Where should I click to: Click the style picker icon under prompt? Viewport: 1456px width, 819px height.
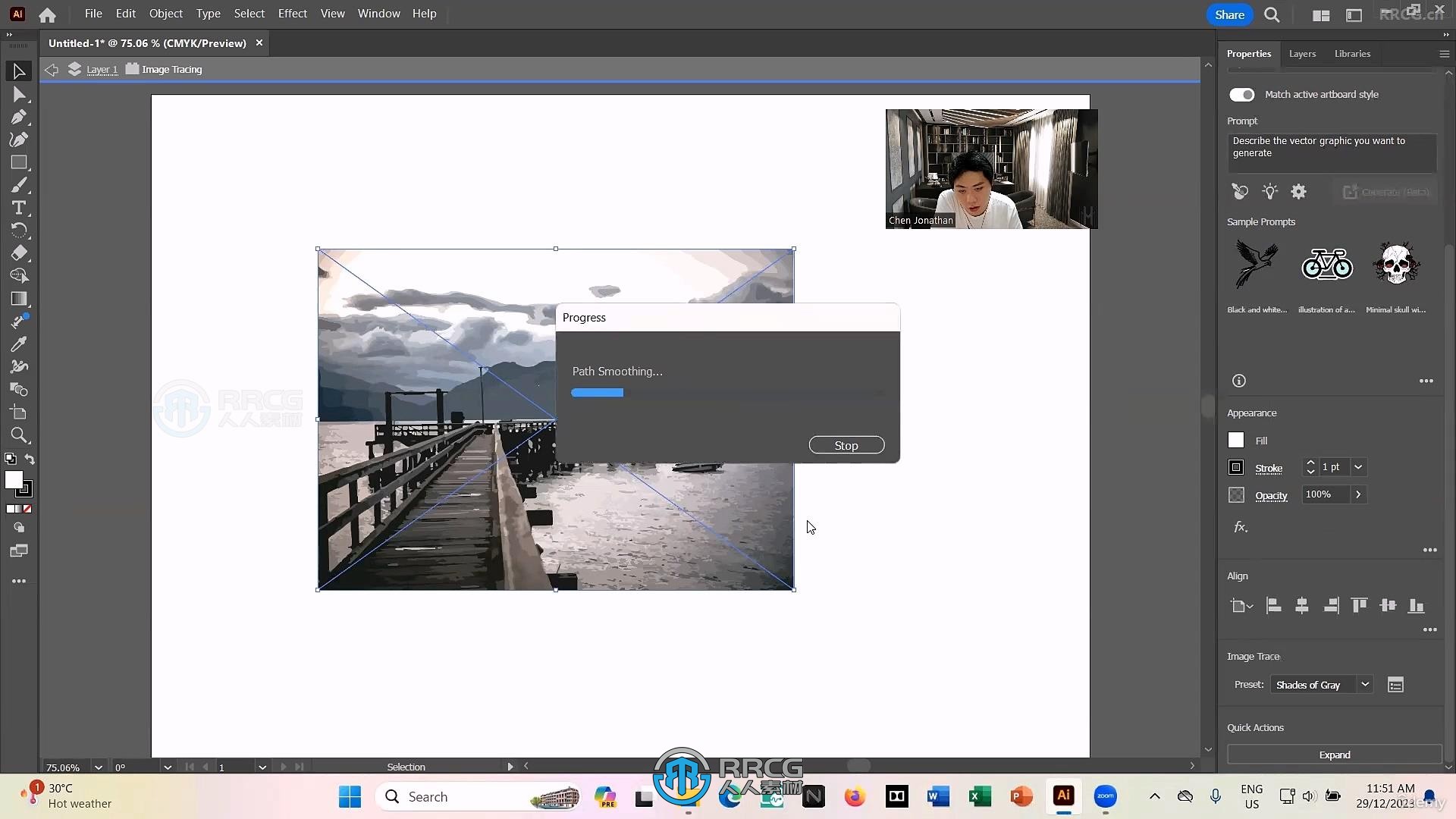tap(1240, 192)
